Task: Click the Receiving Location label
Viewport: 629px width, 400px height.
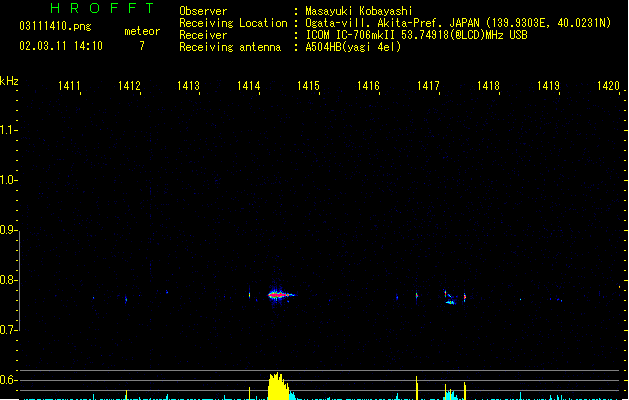Action: (233, 23)
